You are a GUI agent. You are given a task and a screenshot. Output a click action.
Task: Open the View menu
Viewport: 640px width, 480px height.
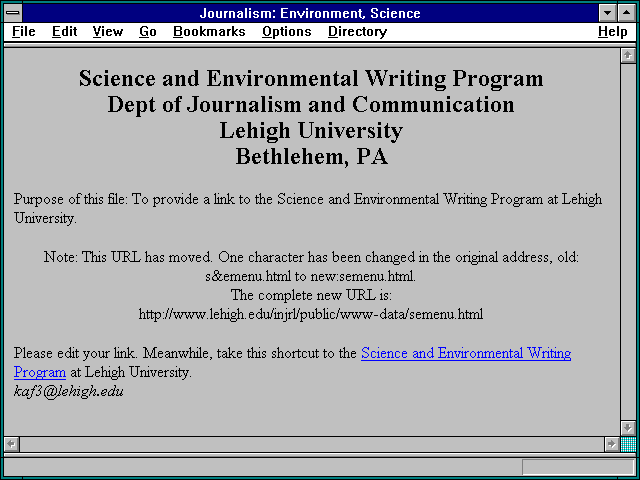108,31
